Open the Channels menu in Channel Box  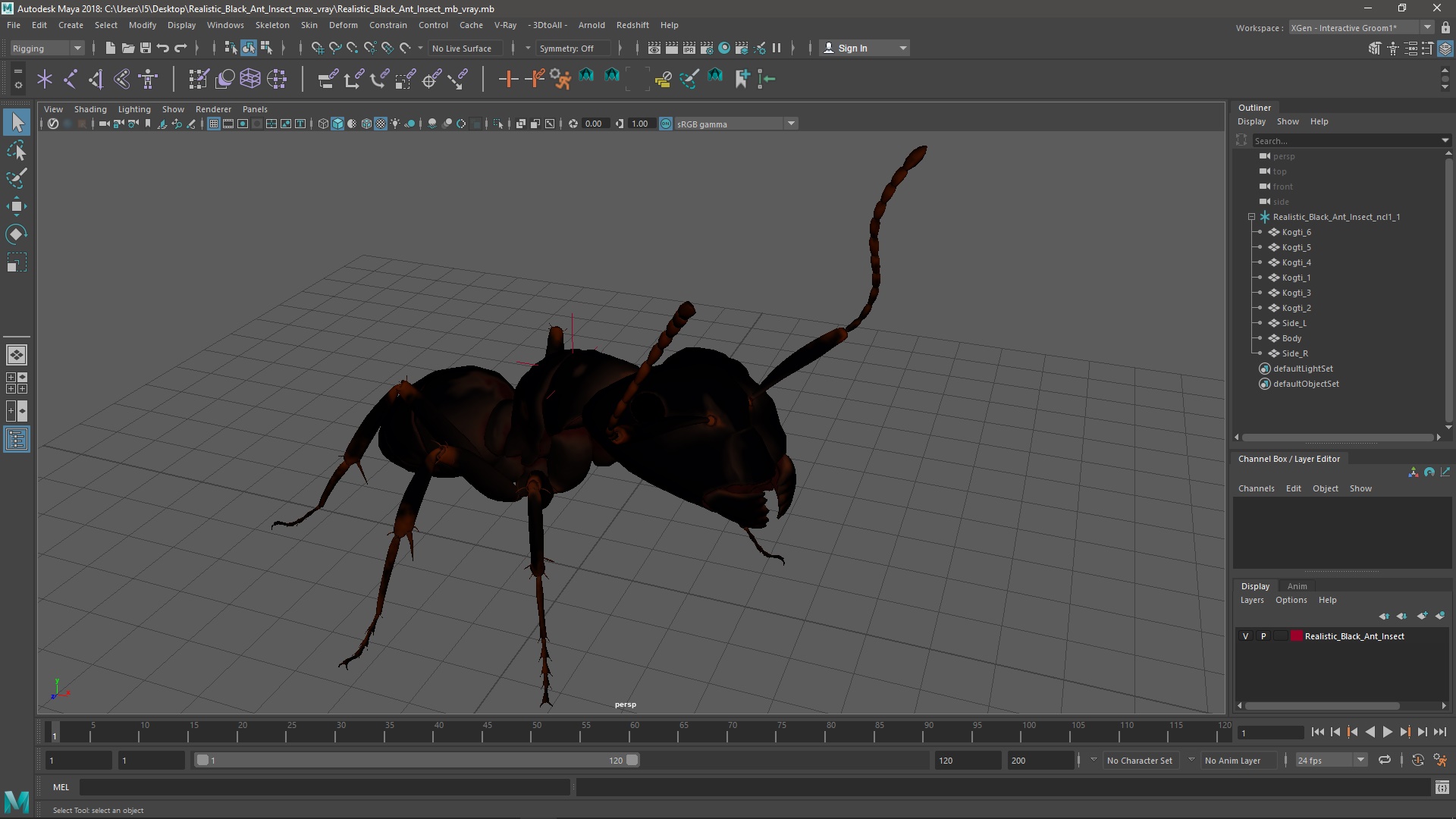1256,488
